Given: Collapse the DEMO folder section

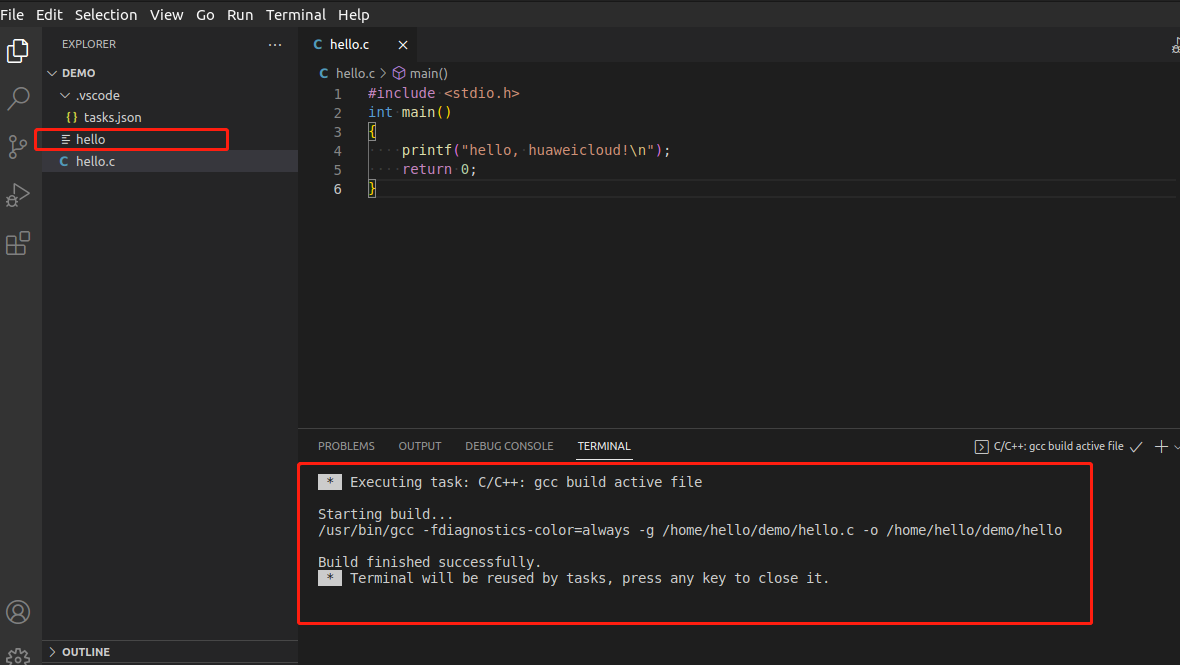Looking at the screenshot, I should coord(52,73).
